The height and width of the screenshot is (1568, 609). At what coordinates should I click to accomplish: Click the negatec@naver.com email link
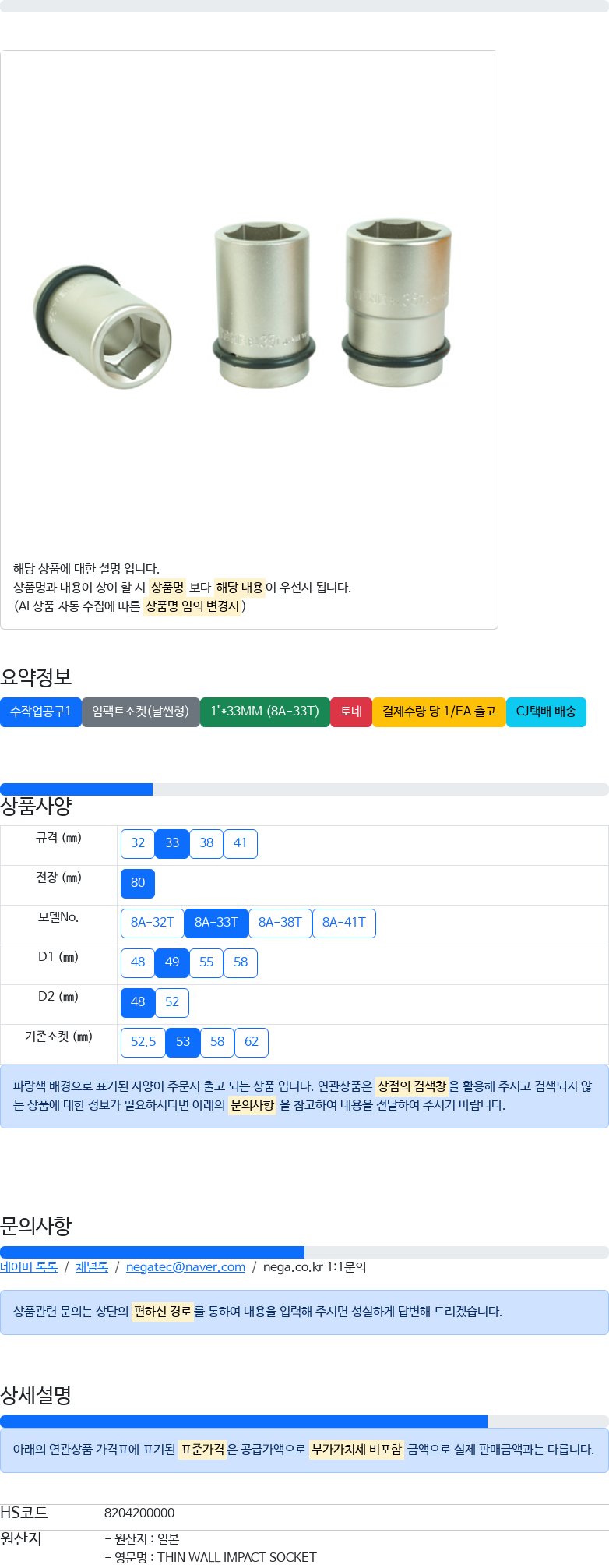point(185,1267)
